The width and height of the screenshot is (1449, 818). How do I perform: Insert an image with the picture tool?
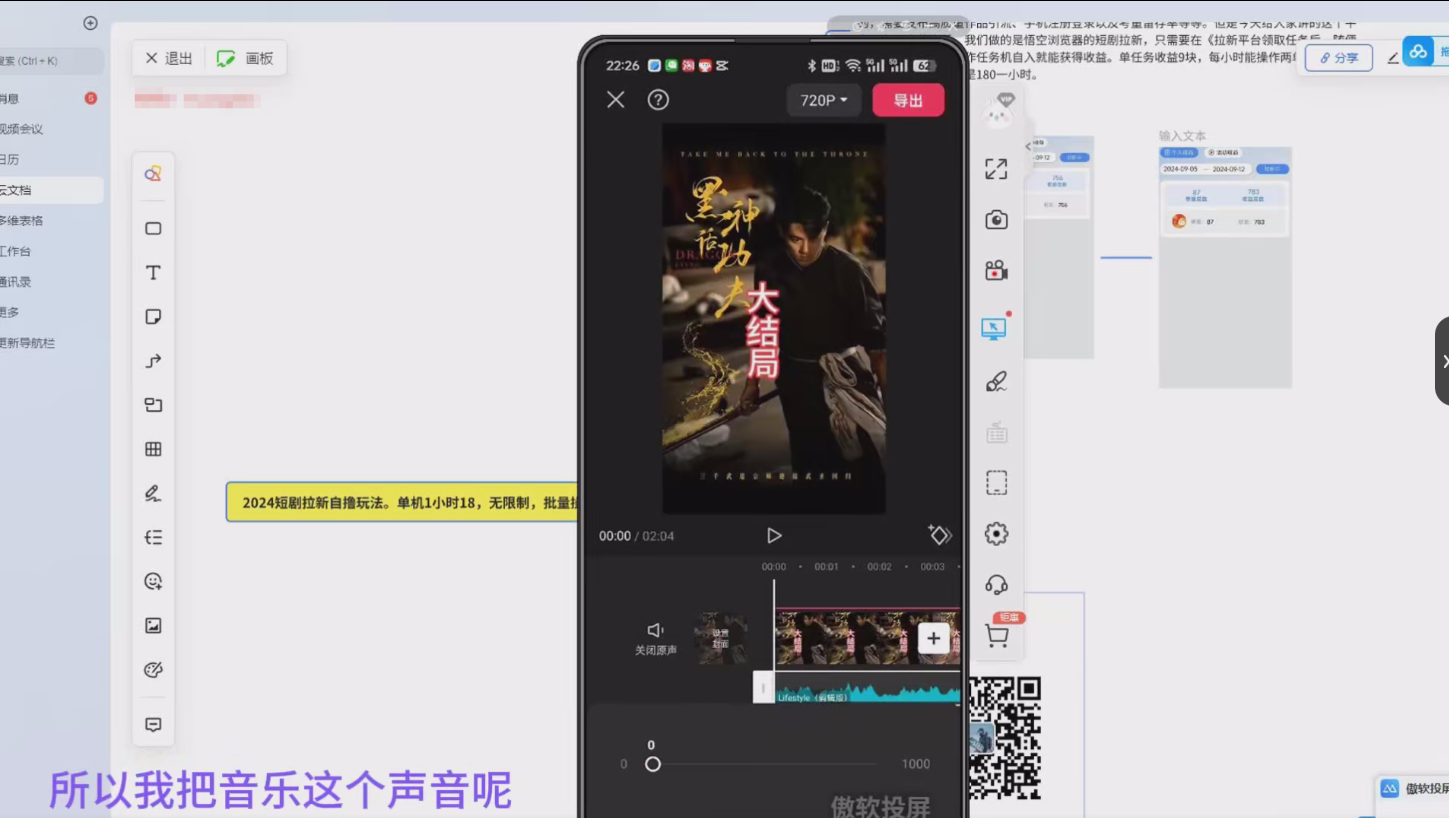[153, 625]
